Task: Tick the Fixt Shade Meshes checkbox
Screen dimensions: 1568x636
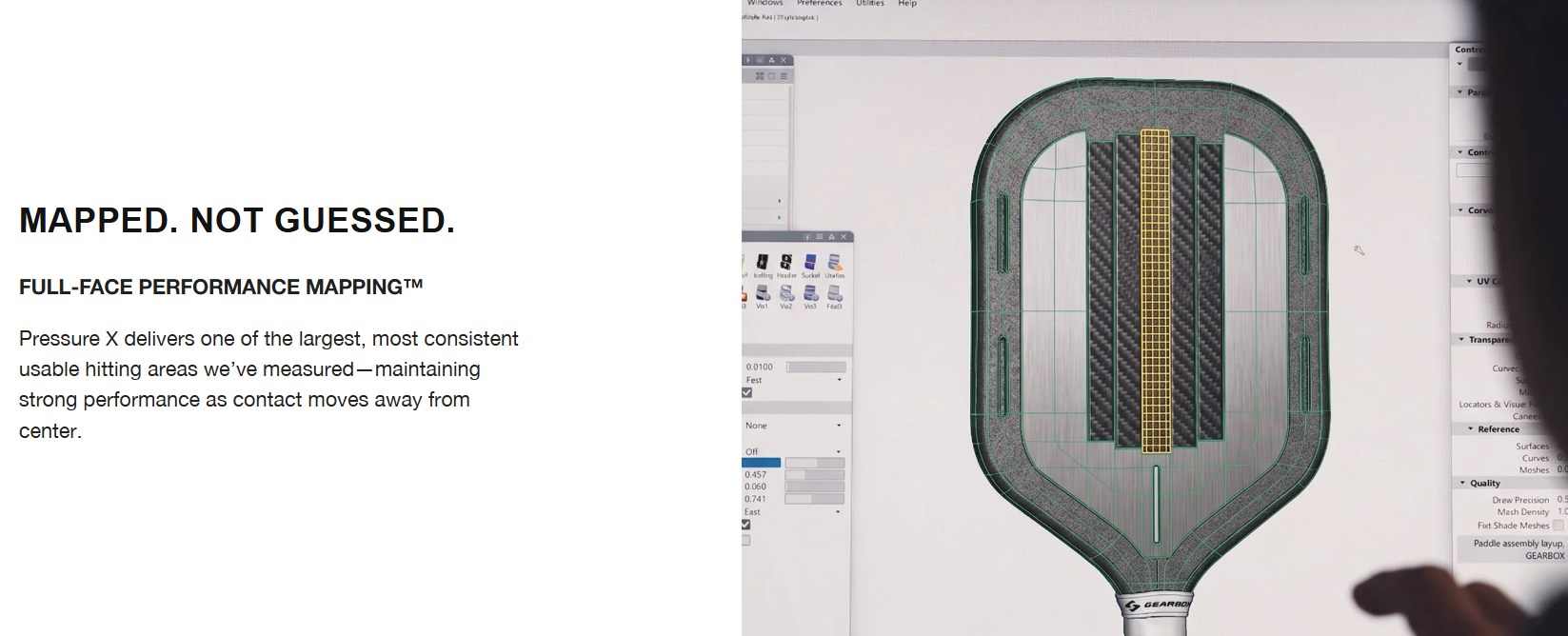Action: click(x=1558, y=526)
